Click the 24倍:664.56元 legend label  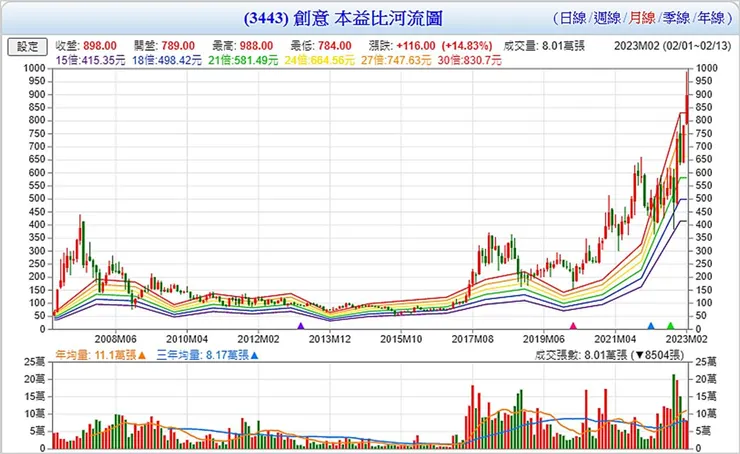pyautogui.click(x=320, y=60)
